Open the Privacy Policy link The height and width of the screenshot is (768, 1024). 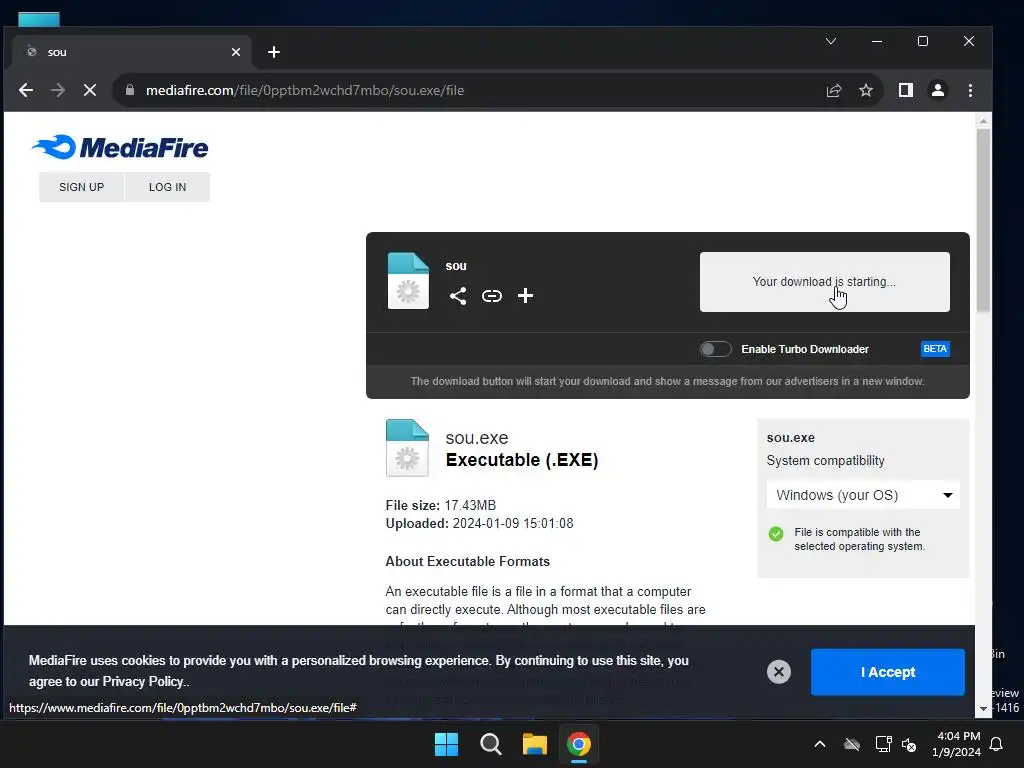coord(142,681)
